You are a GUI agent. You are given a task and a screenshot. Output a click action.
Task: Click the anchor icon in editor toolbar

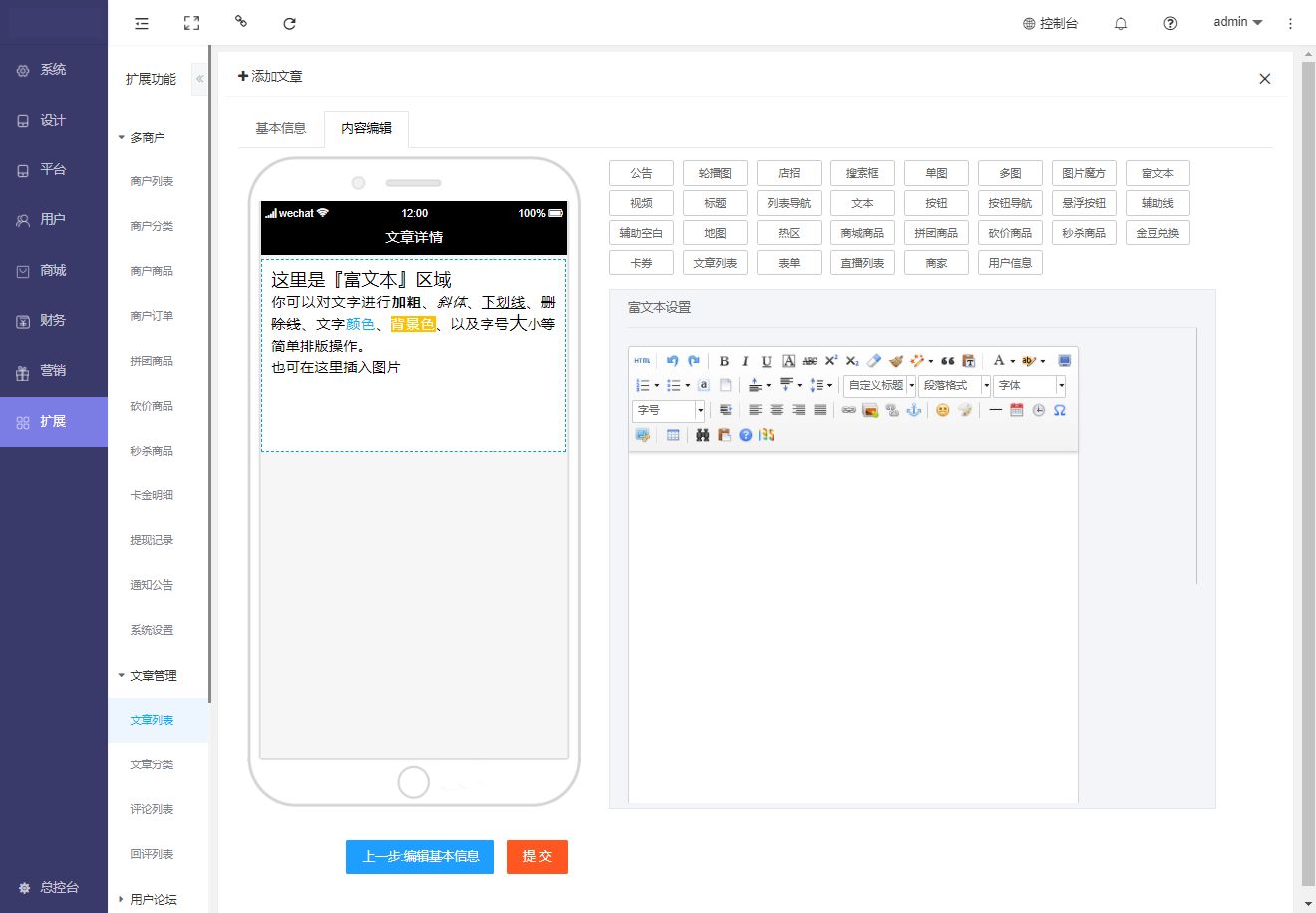[913, 410]
